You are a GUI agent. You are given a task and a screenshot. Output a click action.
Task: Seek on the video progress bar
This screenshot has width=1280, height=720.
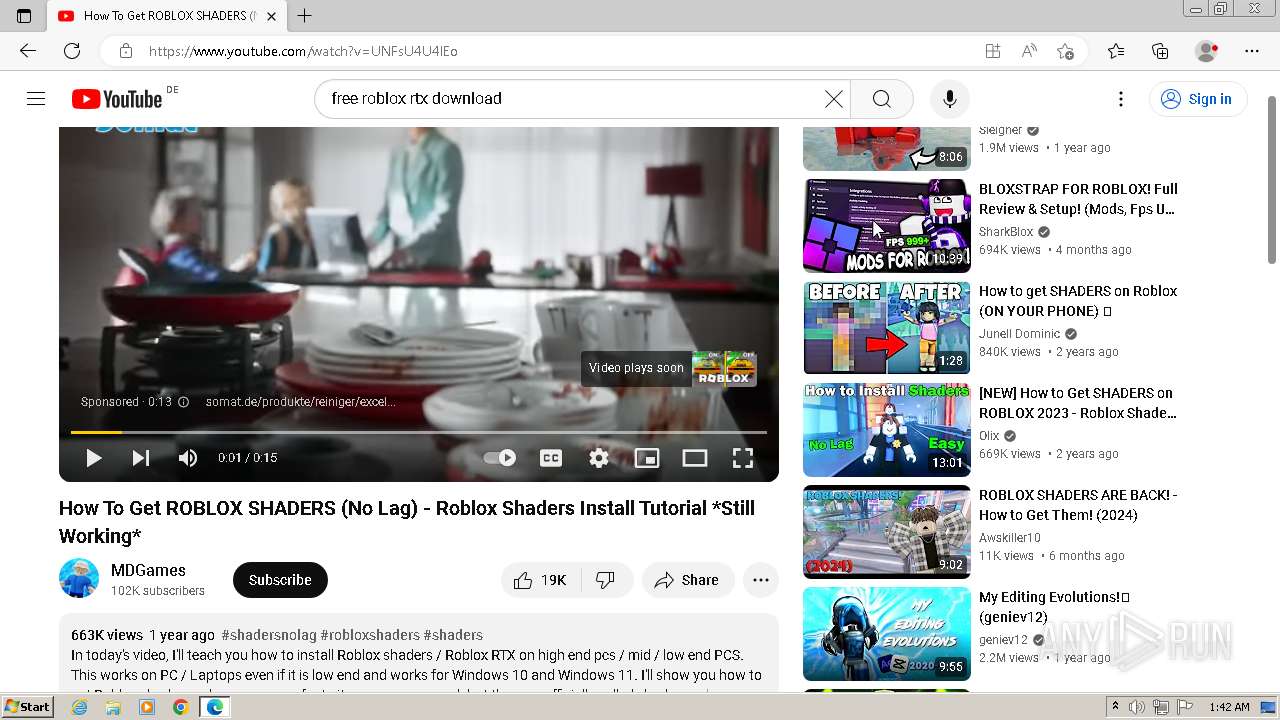point(419,432)
